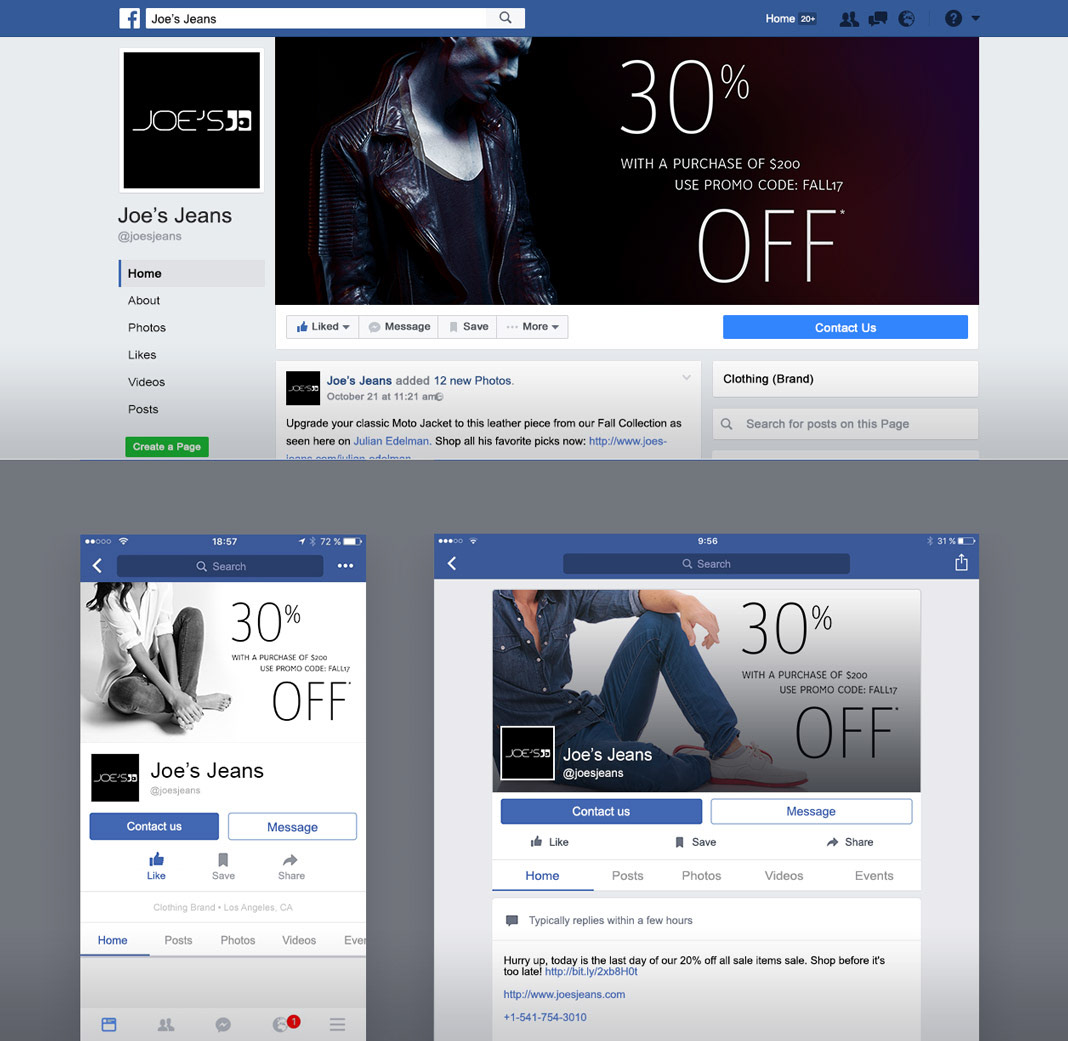
Task: Click the desktop 30% OFF cover photo
Action: (x=627, y=171)
